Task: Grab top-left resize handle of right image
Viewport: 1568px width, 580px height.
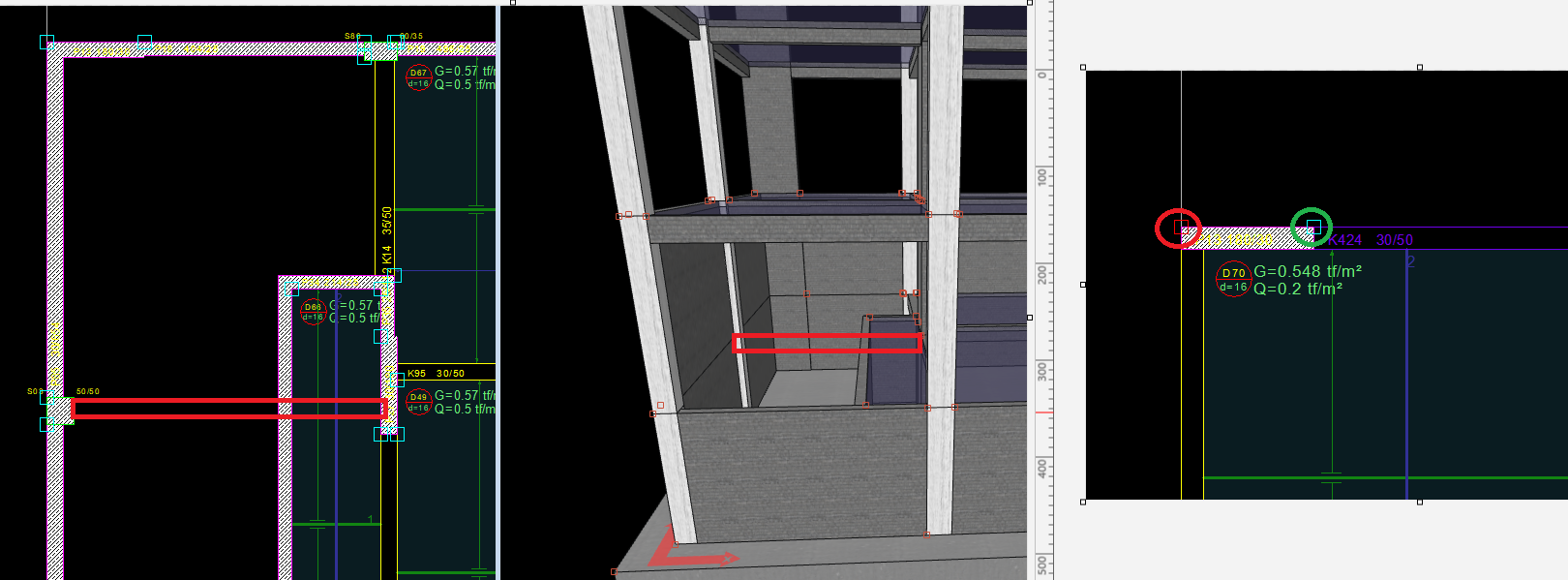Action: coord(1083,68)
